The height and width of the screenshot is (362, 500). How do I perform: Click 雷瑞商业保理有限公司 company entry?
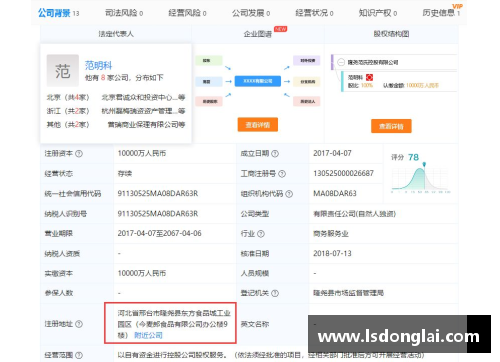pos(146,124)
